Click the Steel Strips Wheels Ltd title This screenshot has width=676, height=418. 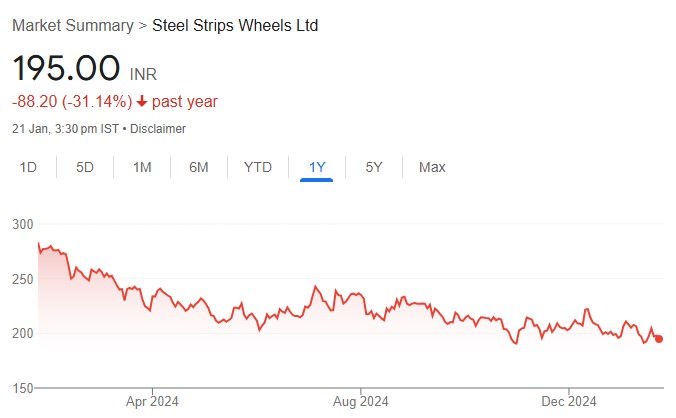point(235,25)
